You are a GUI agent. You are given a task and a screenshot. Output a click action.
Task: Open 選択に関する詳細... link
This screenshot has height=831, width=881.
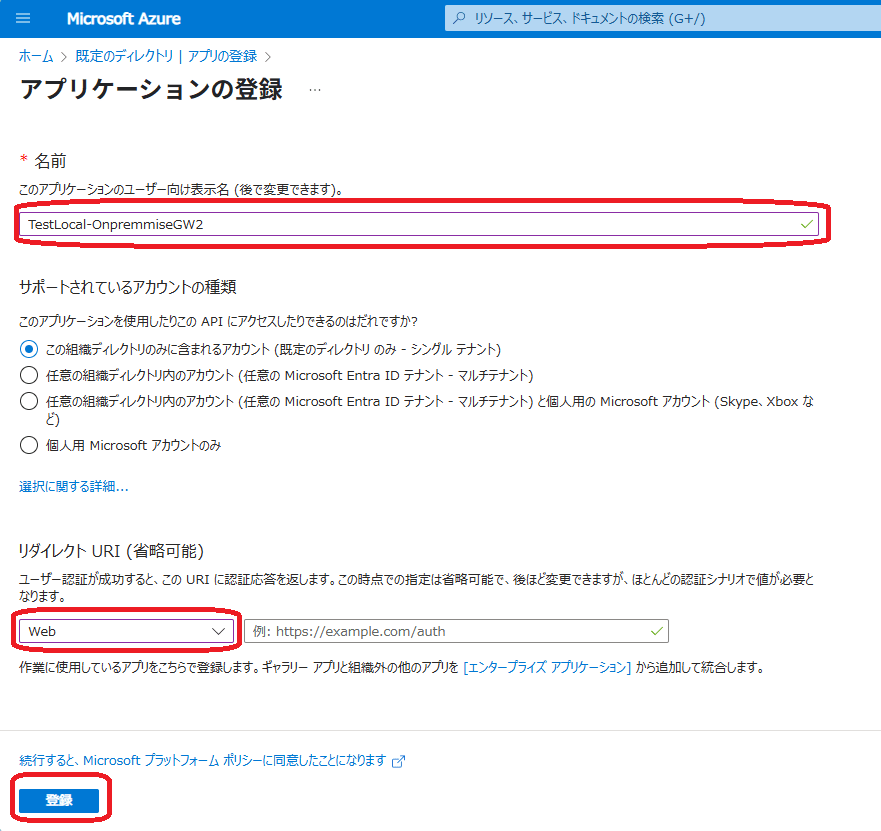pos(74,487)
